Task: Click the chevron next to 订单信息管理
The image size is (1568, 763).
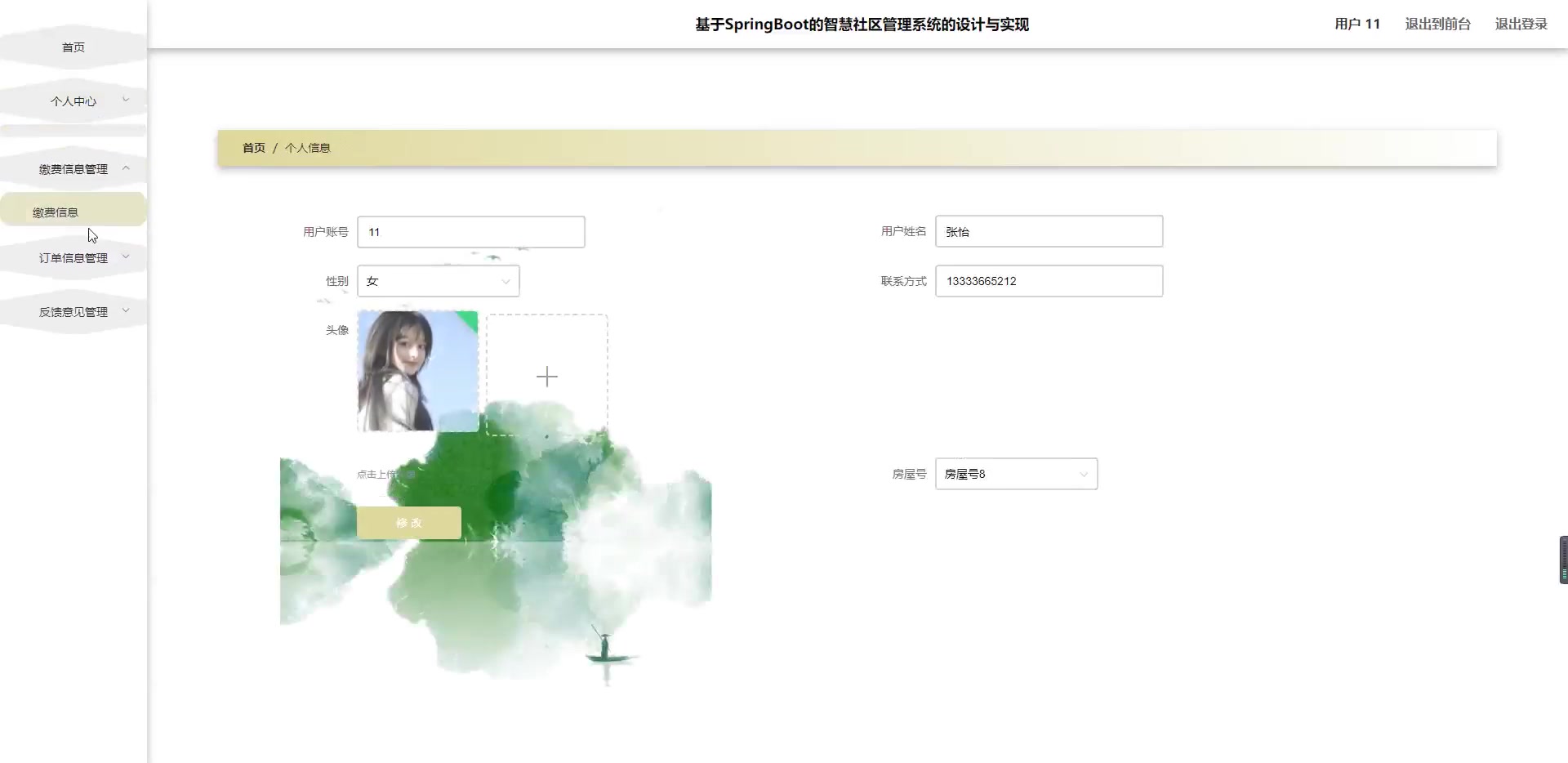Action: tap(126, 257)
